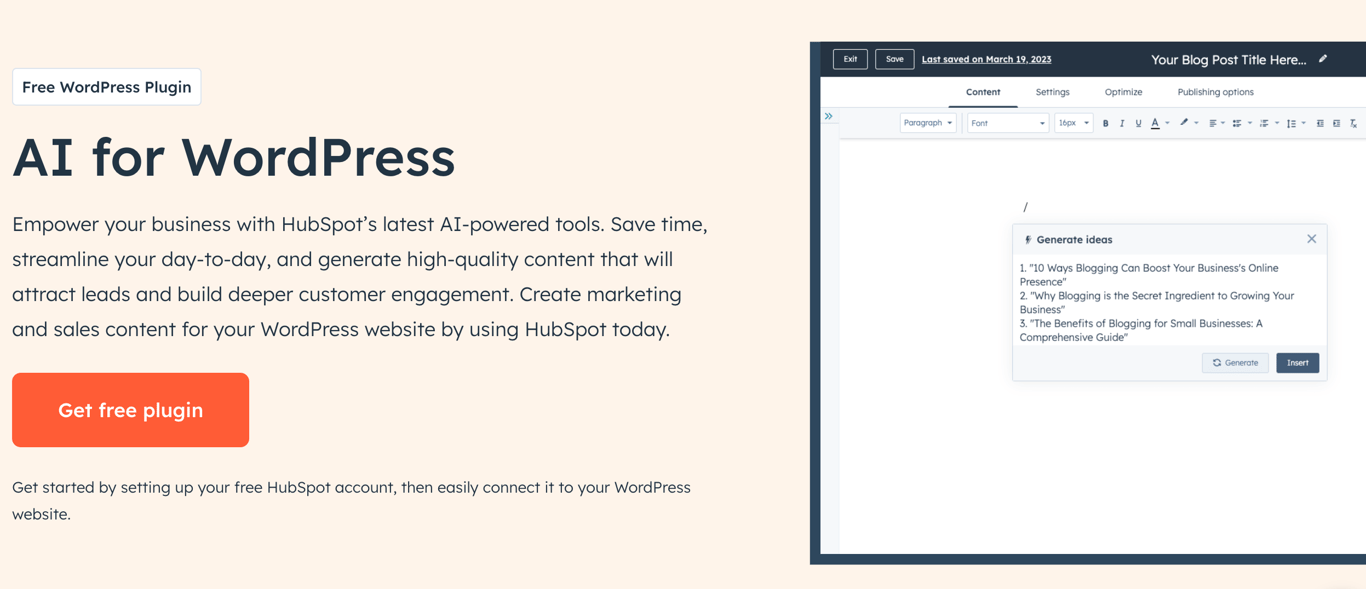Clear formatting with the Tx icon

1353,122
